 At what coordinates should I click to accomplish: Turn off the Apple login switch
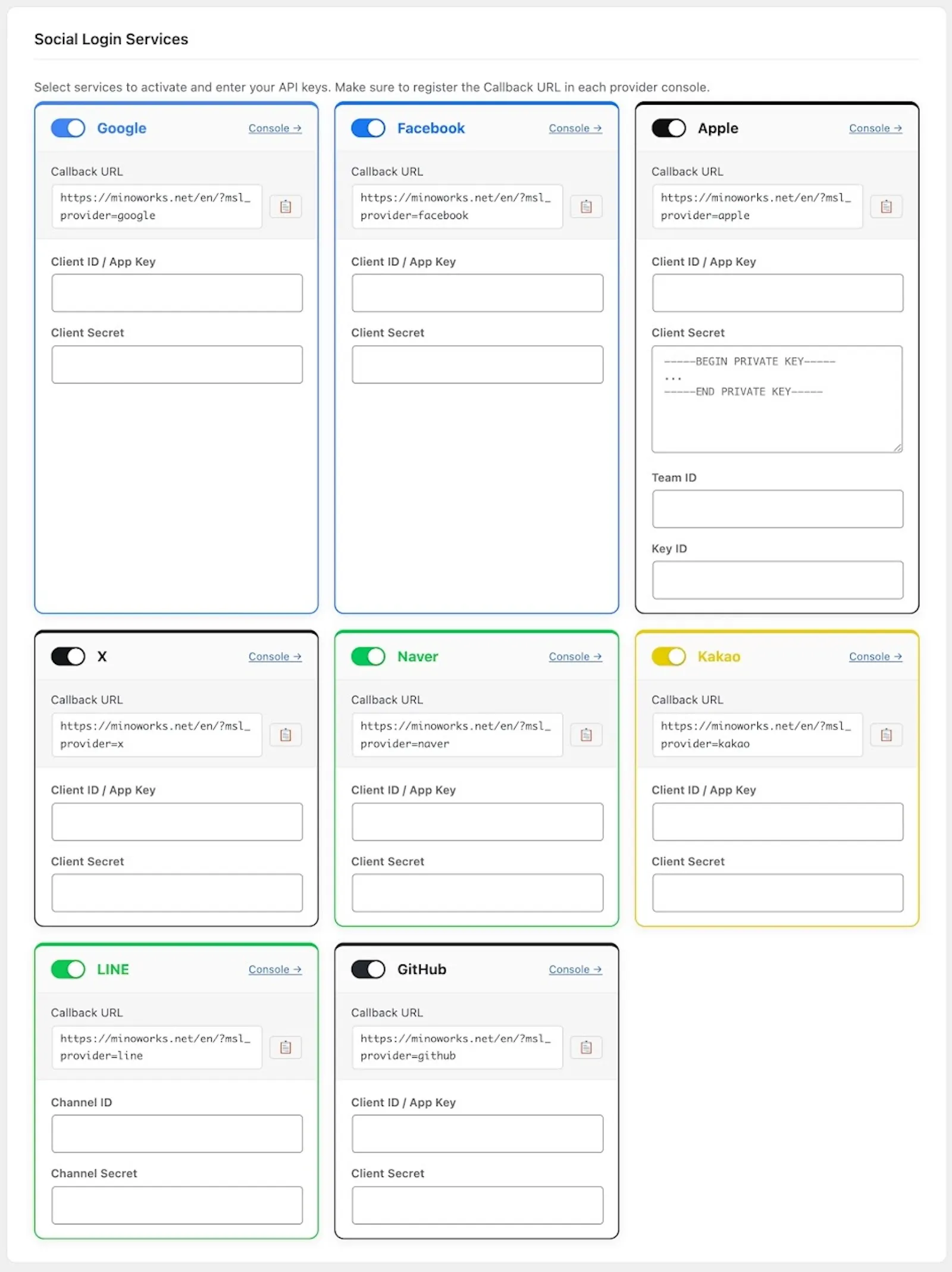tap(669, 128)
